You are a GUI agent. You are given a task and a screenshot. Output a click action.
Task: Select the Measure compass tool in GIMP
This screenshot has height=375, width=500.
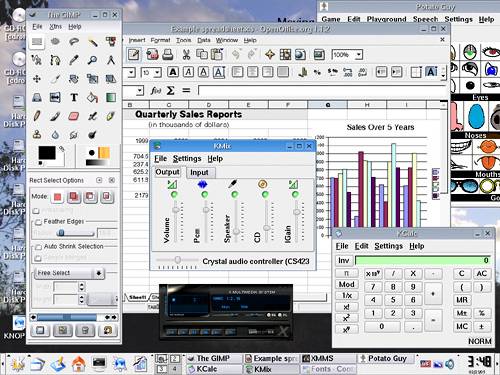tap(111, 60)
